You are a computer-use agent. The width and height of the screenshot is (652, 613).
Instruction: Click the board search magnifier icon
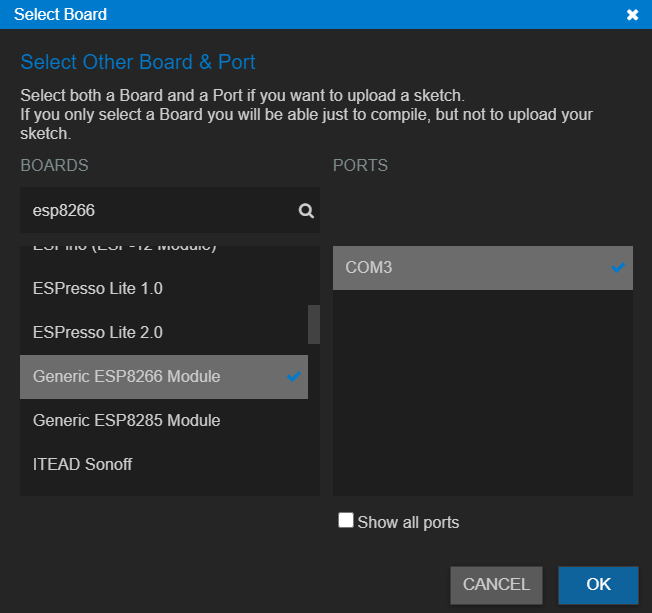click(x=306, y=211)
